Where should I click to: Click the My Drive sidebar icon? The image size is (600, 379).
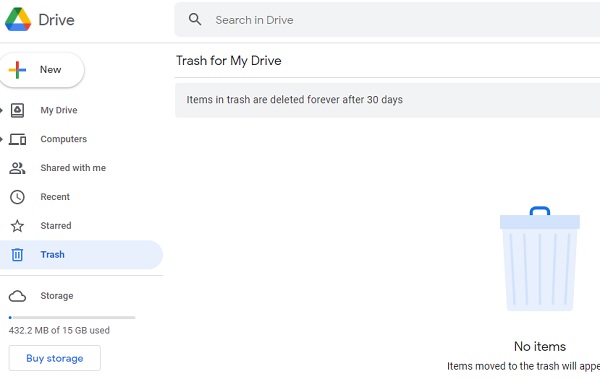17,110
